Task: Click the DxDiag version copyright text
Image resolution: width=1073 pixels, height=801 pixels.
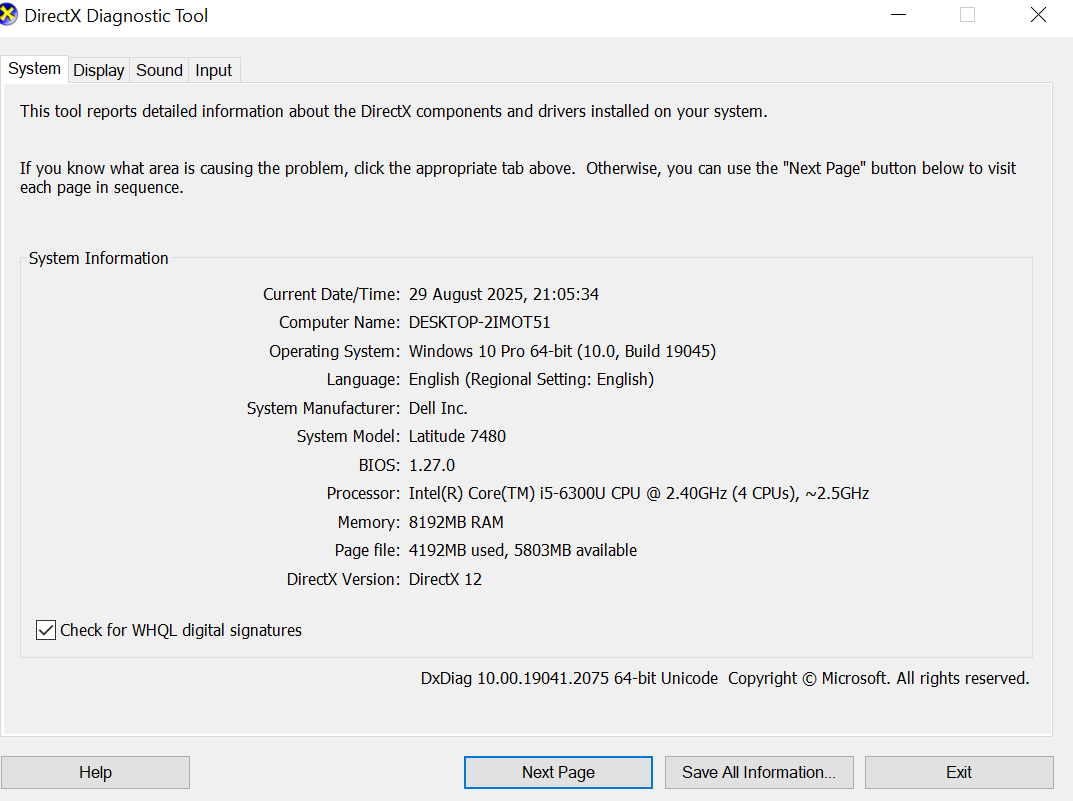Action: [724, 678]
